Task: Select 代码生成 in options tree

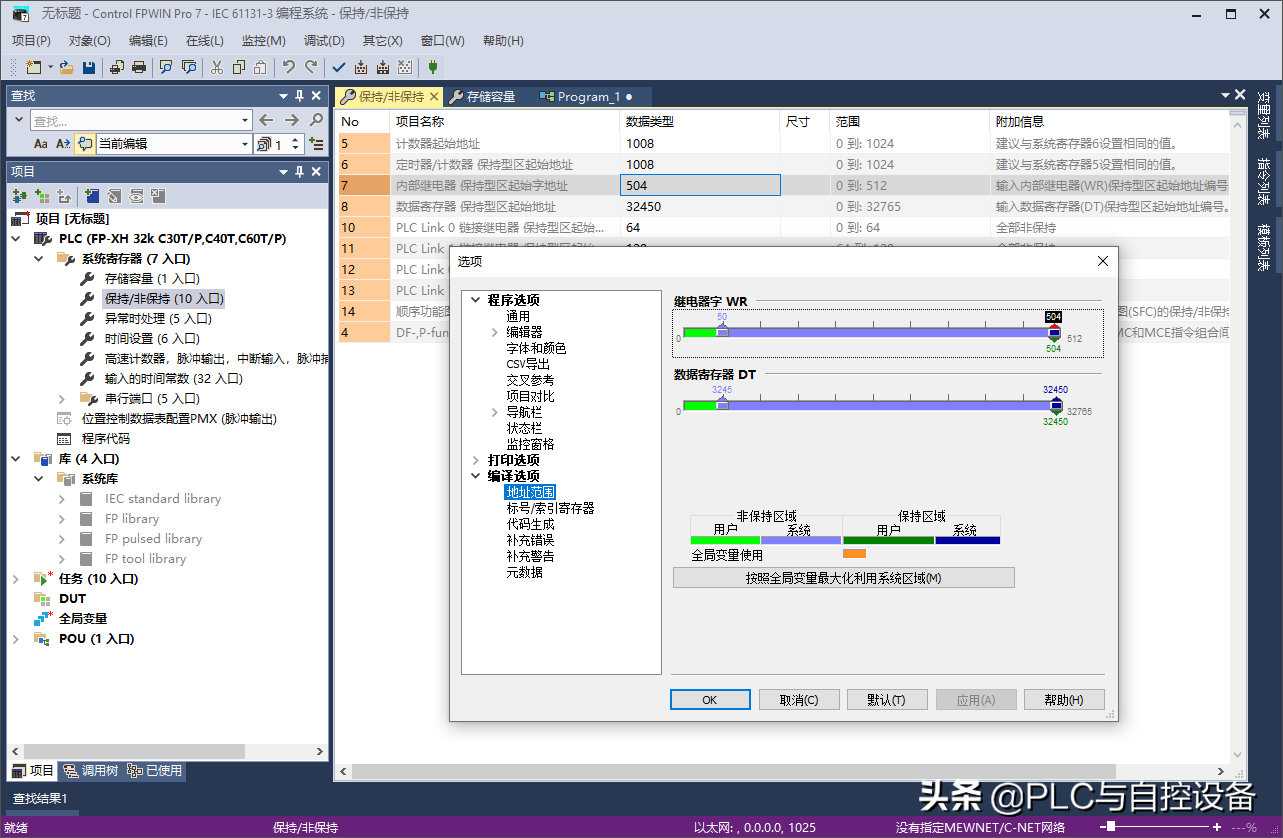Action: coord(530,524)
